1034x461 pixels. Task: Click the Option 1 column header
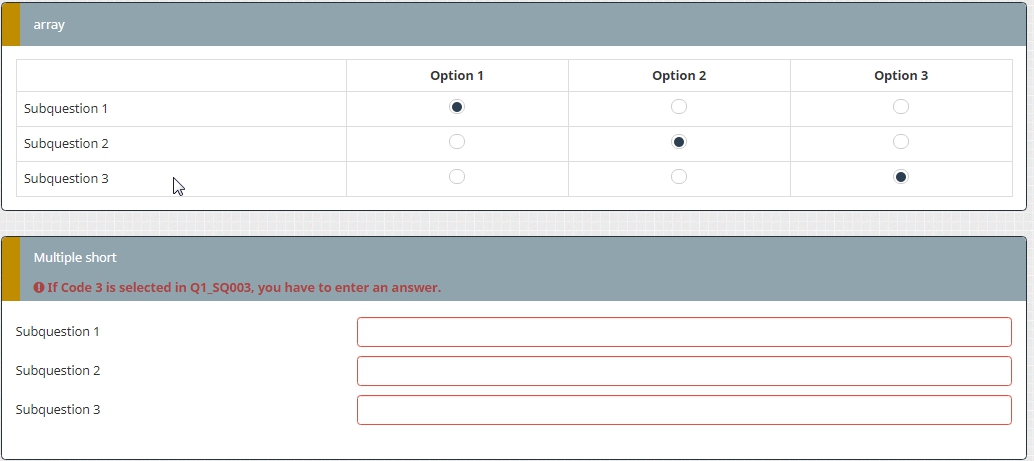457,76
